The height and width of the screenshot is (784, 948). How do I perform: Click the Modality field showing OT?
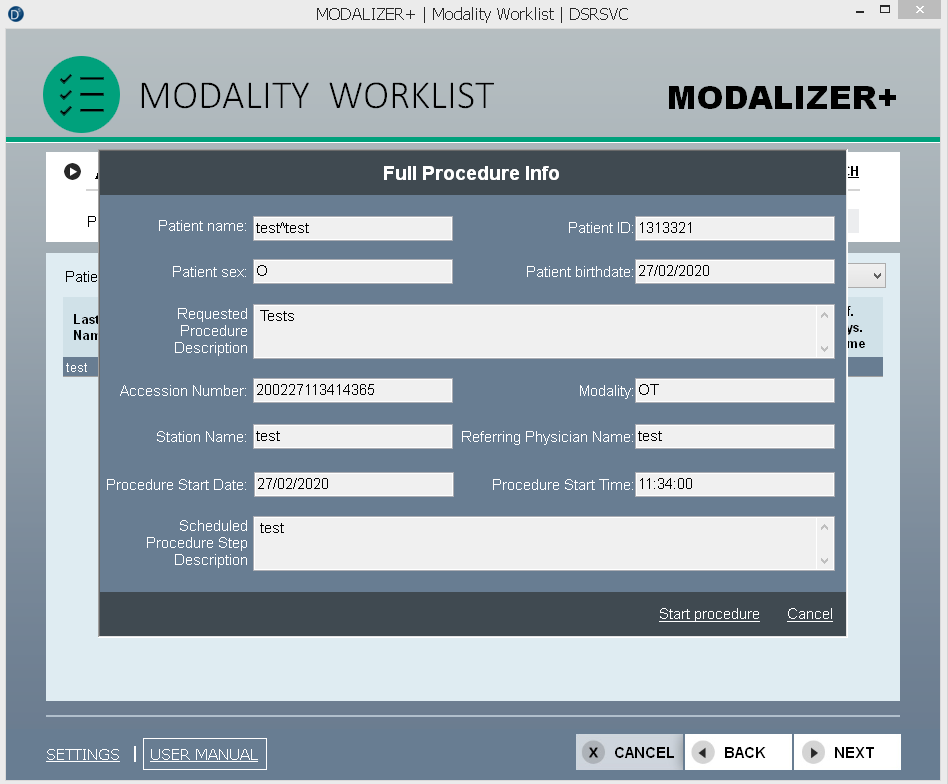734,390
